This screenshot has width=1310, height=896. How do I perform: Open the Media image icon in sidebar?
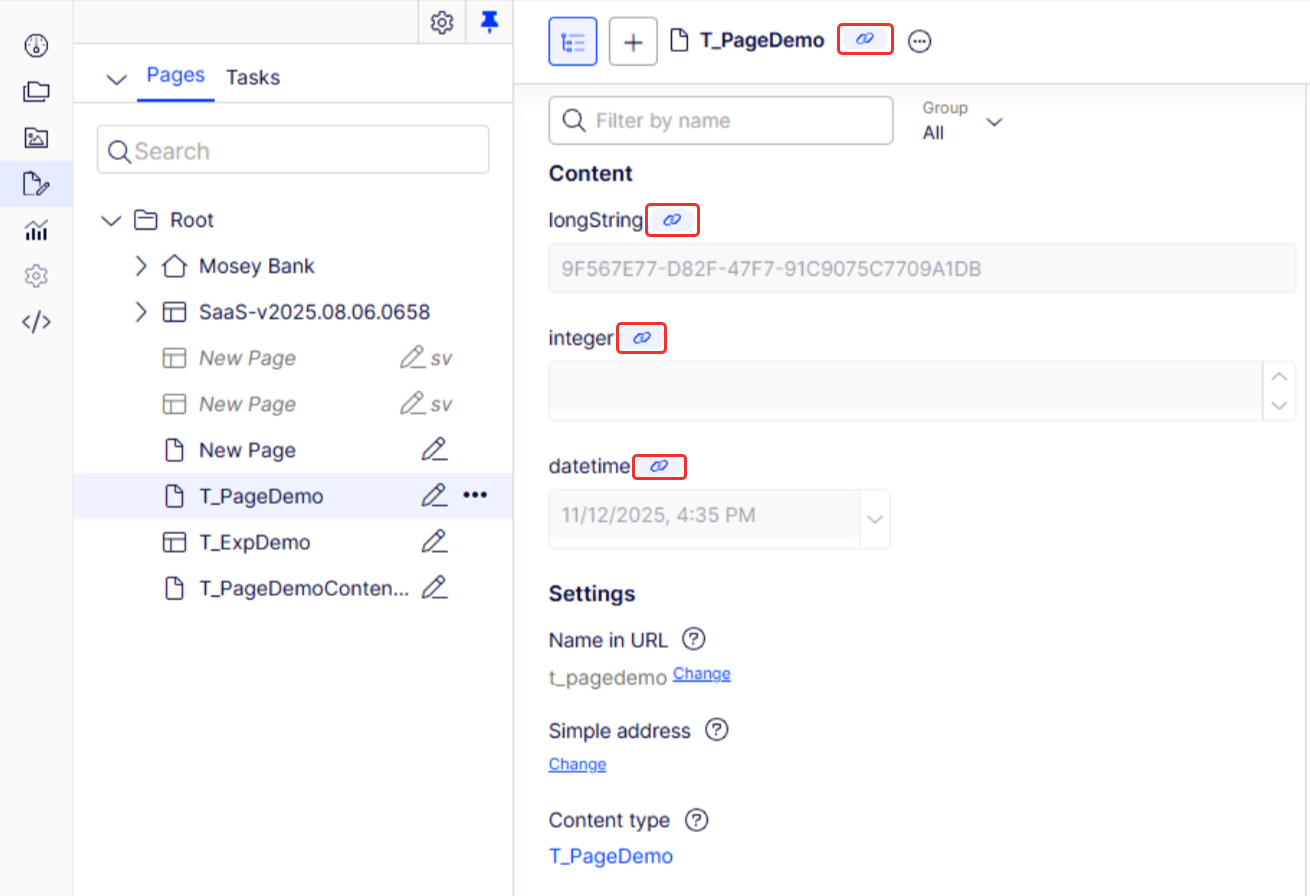point(36,138)
